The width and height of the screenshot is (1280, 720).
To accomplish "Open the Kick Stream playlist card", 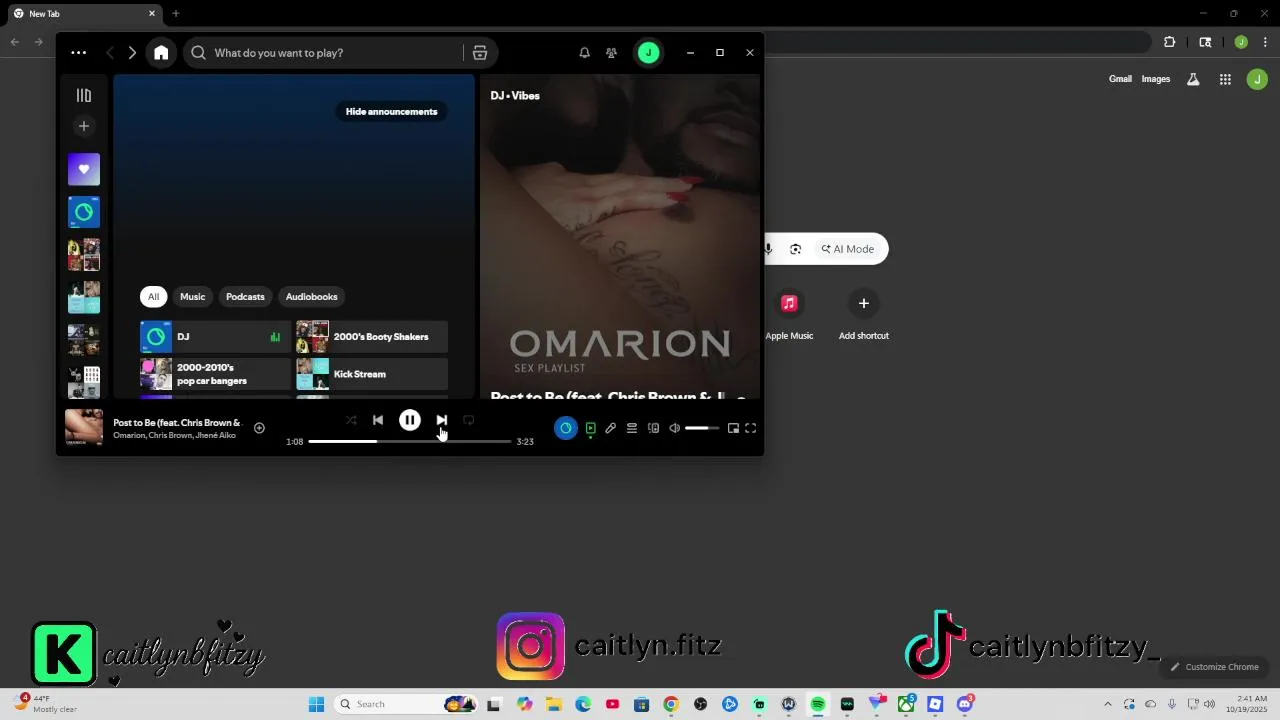I will point(372,374).
